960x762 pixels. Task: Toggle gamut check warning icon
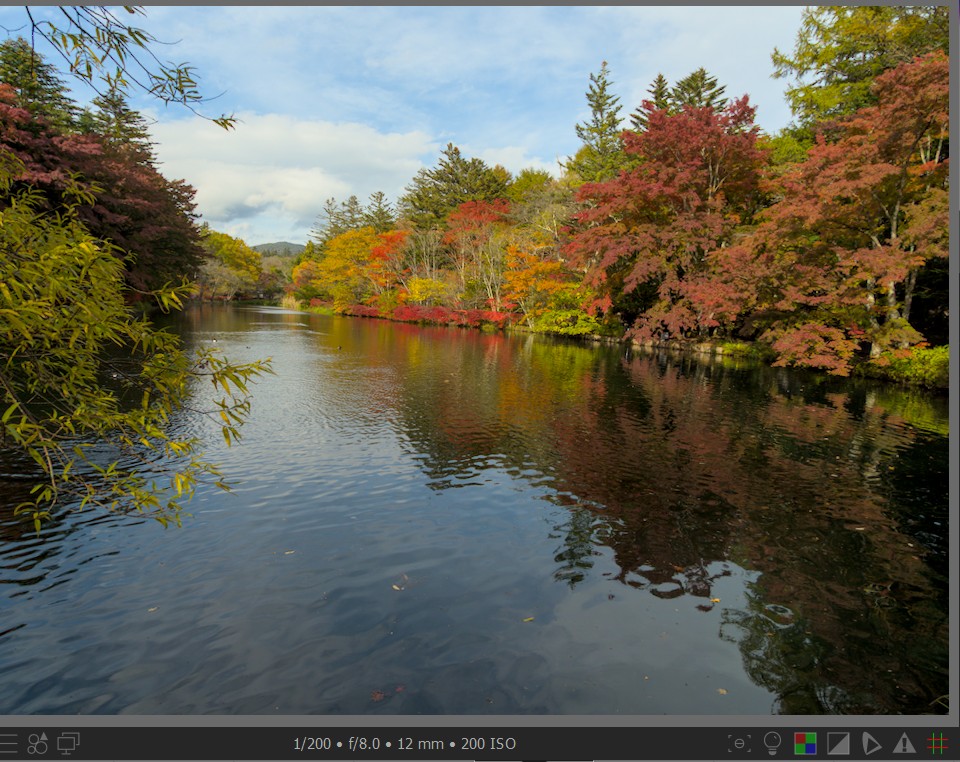point(904,744)
